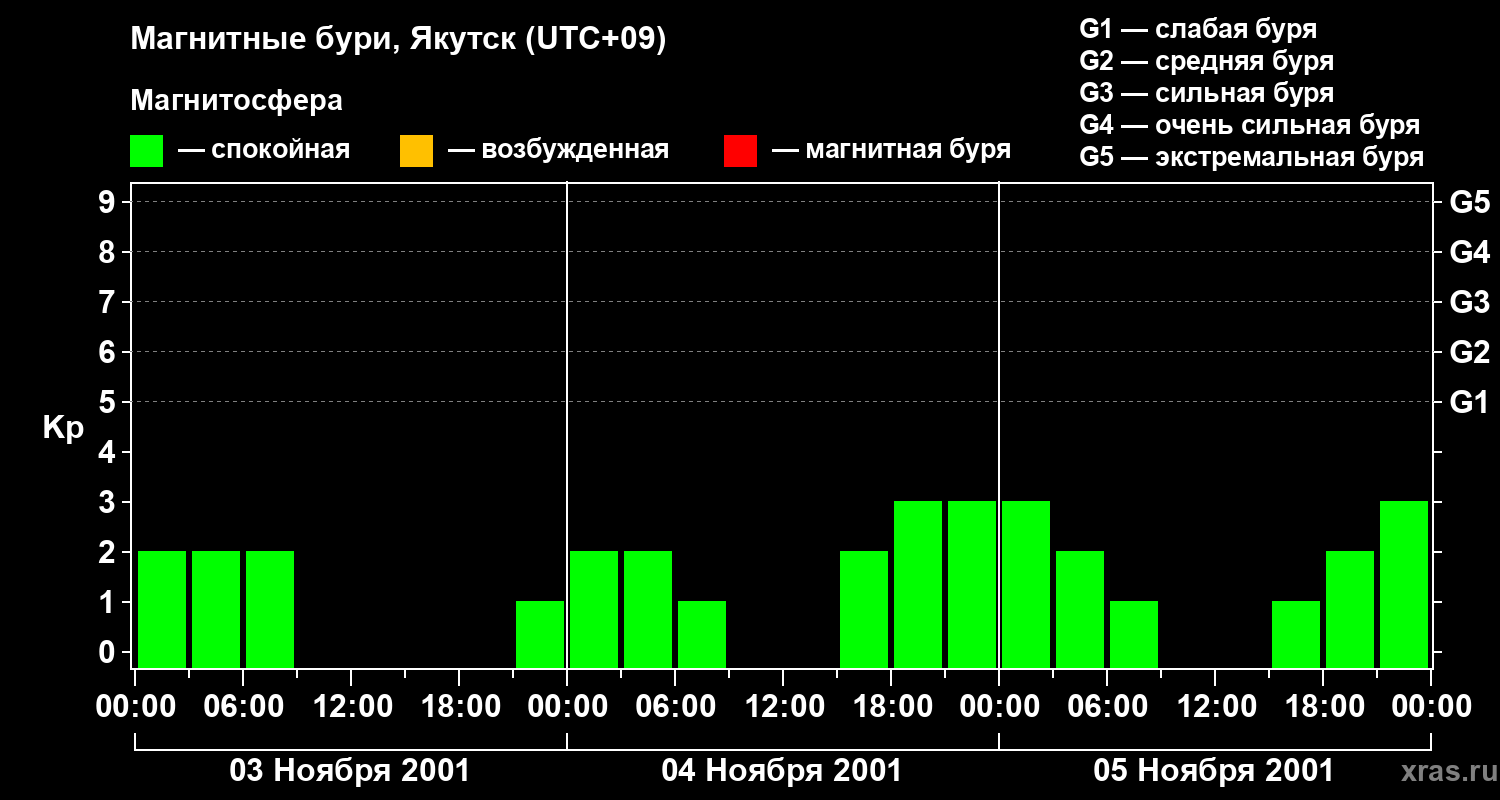Click the '05 Ноября 2001' date label

1214,771
